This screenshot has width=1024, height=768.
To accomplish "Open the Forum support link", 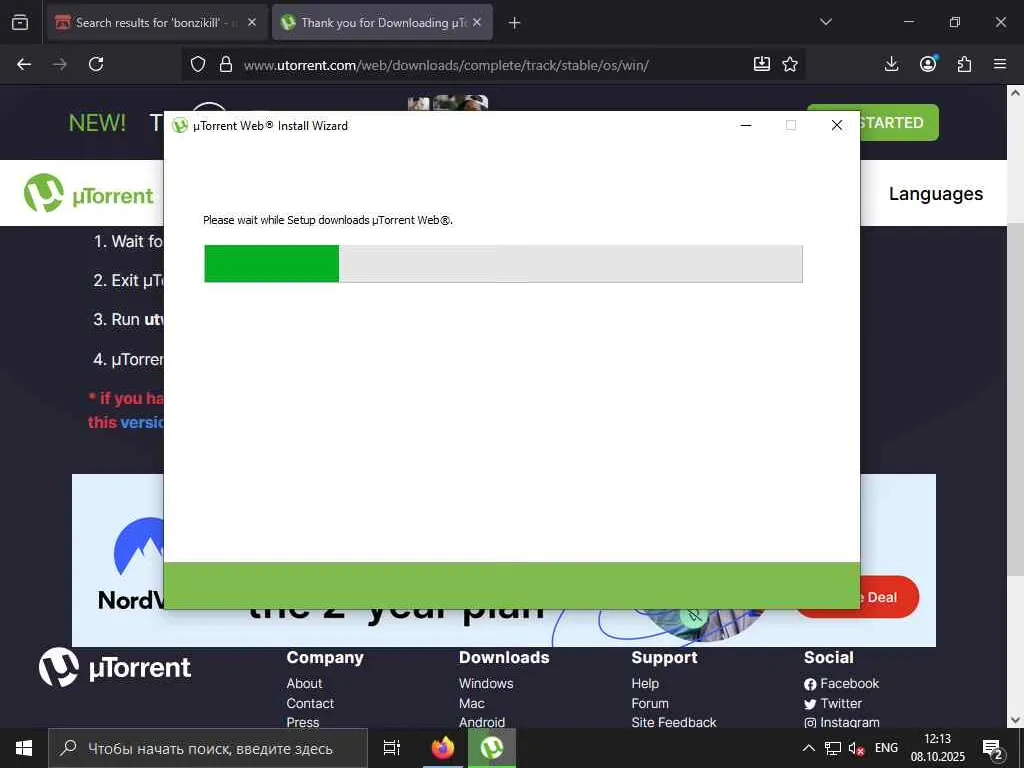I will tap(650, 703).
